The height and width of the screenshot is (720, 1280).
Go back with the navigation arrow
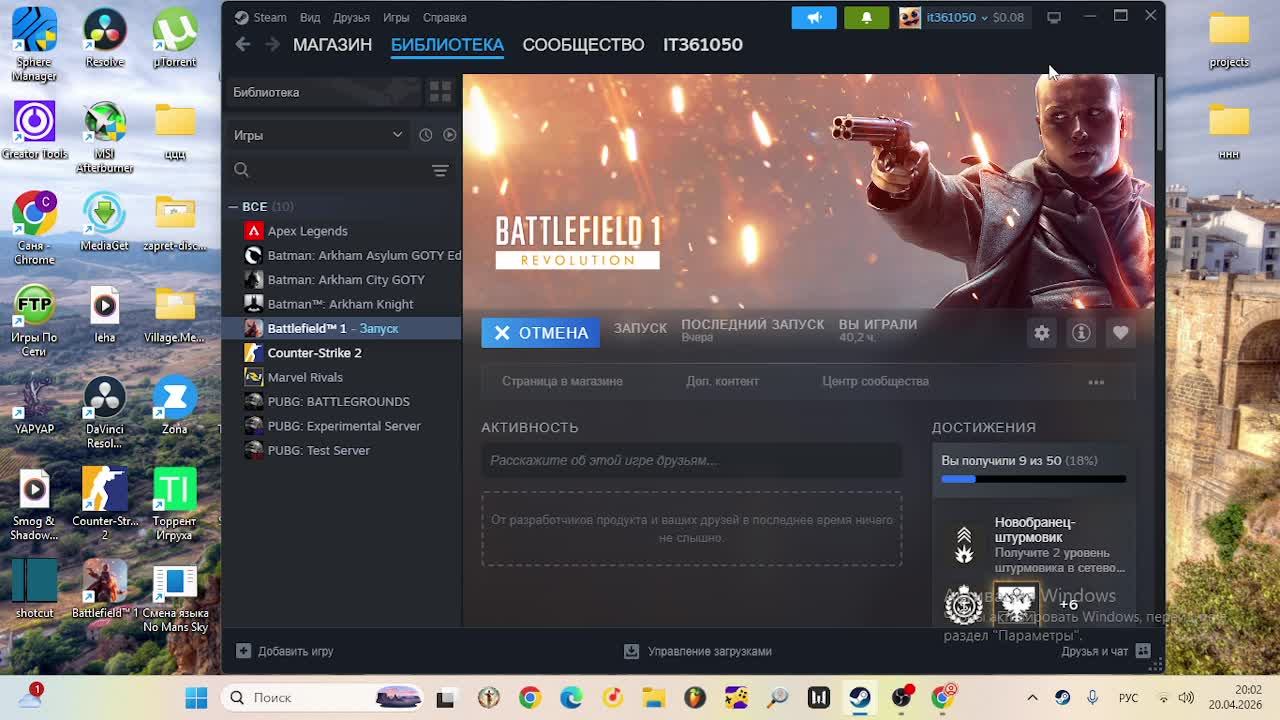point(243,44)
